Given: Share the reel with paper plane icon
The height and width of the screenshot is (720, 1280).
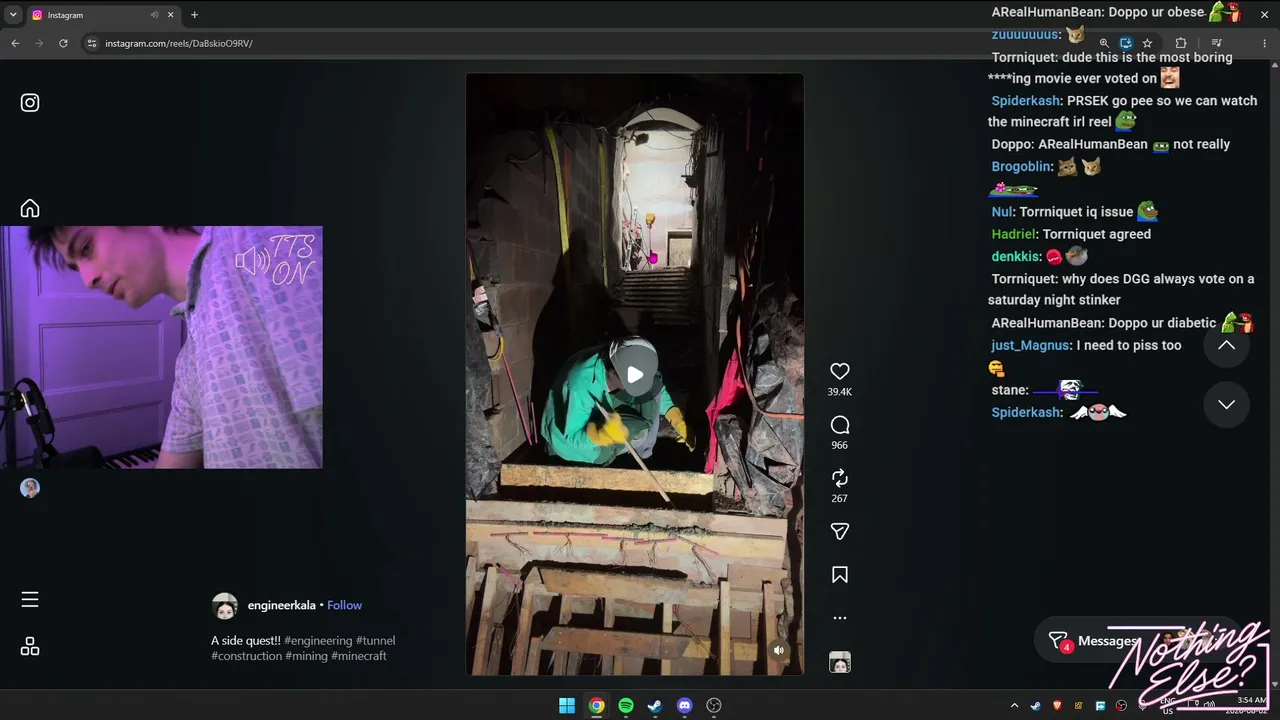Looking at the screenshot, I should tap(840, 531).
